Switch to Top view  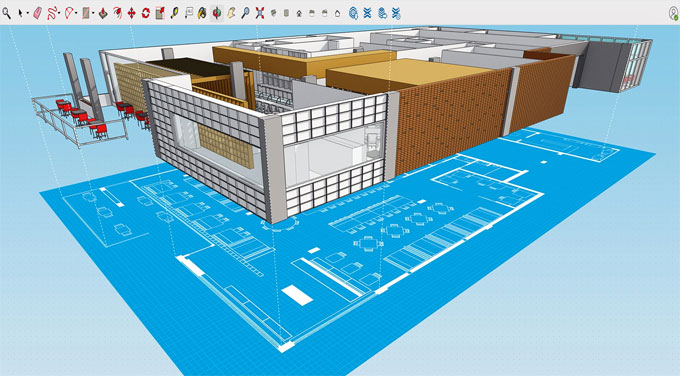286,13
